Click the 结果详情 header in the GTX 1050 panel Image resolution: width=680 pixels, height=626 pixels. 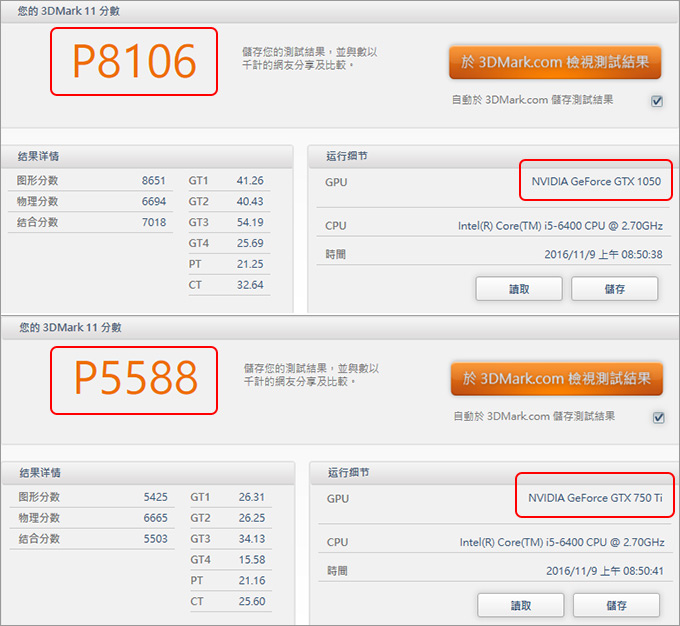tap(38, 156)
